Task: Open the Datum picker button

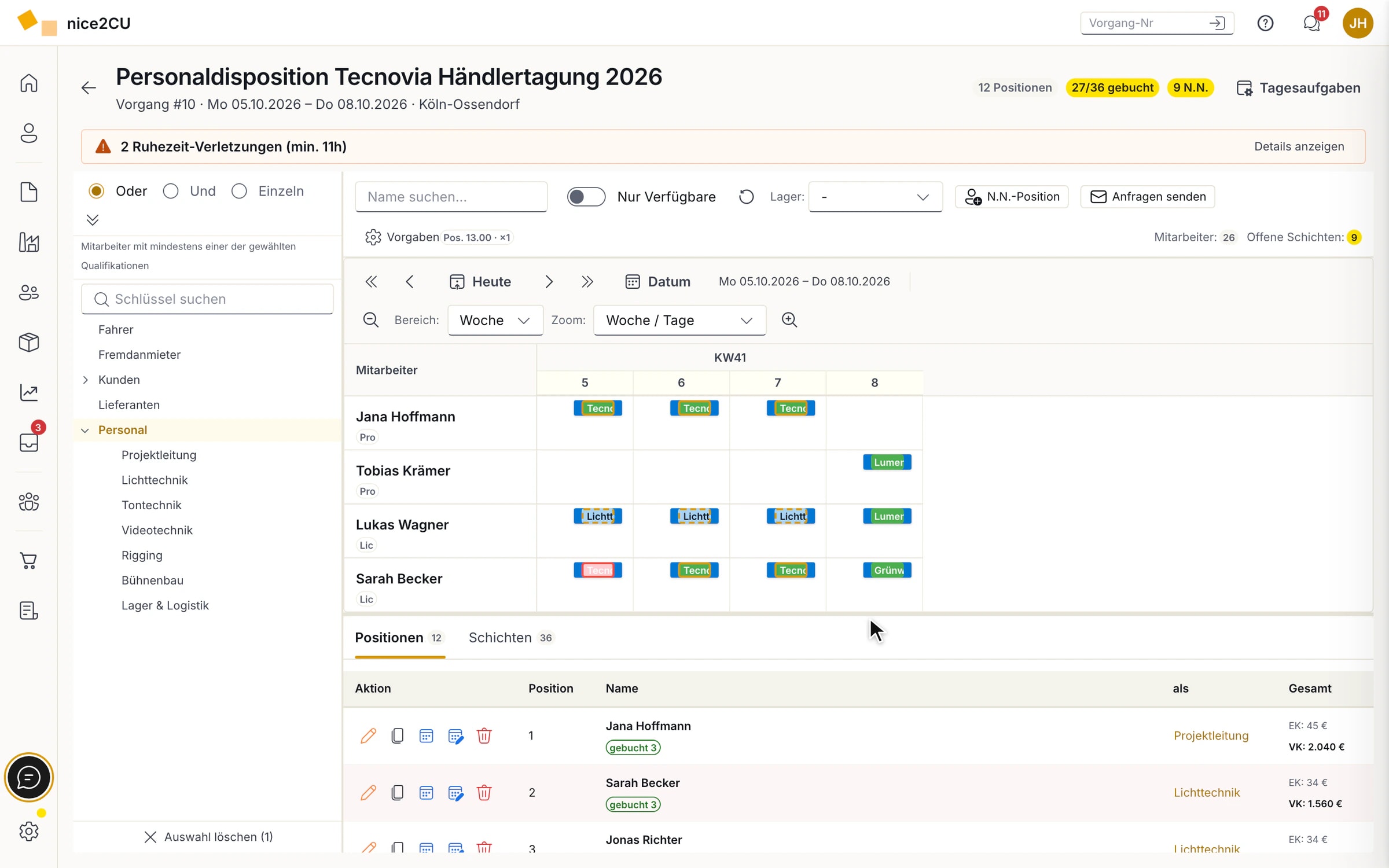Action: (x=658, y=282)
